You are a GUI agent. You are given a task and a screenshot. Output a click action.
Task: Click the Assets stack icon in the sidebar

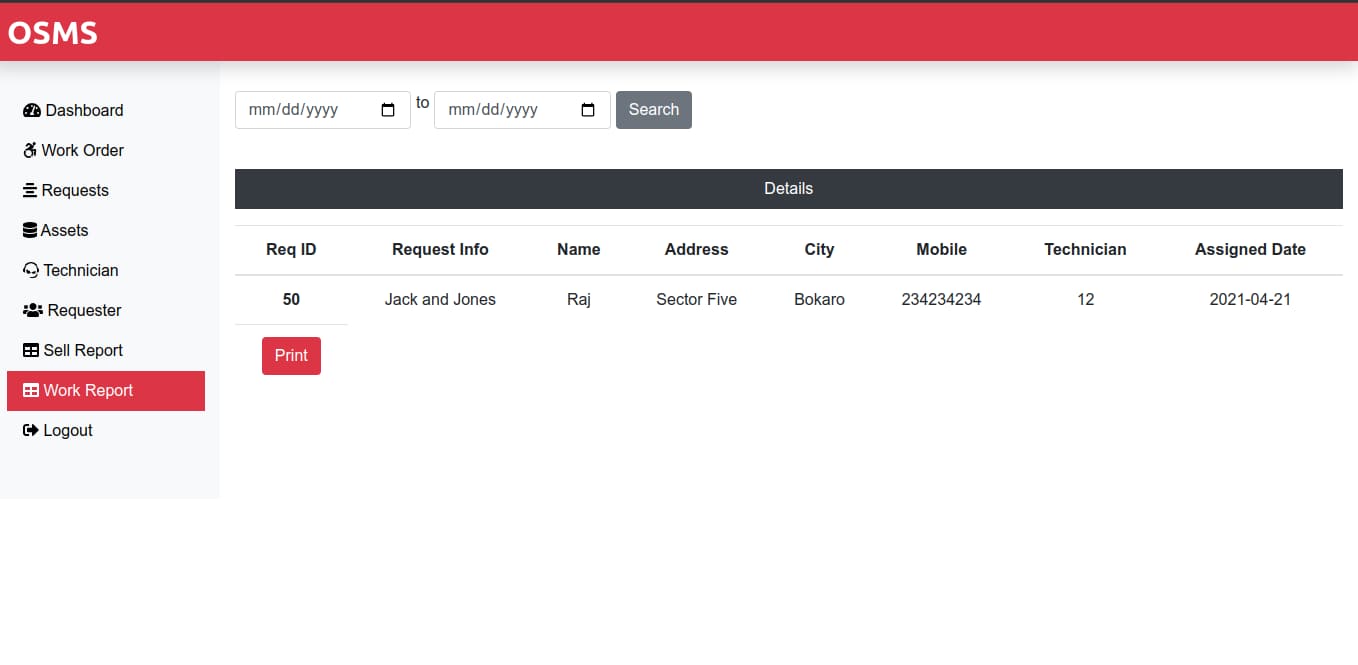pyautogui.click(x=31, y=230)
